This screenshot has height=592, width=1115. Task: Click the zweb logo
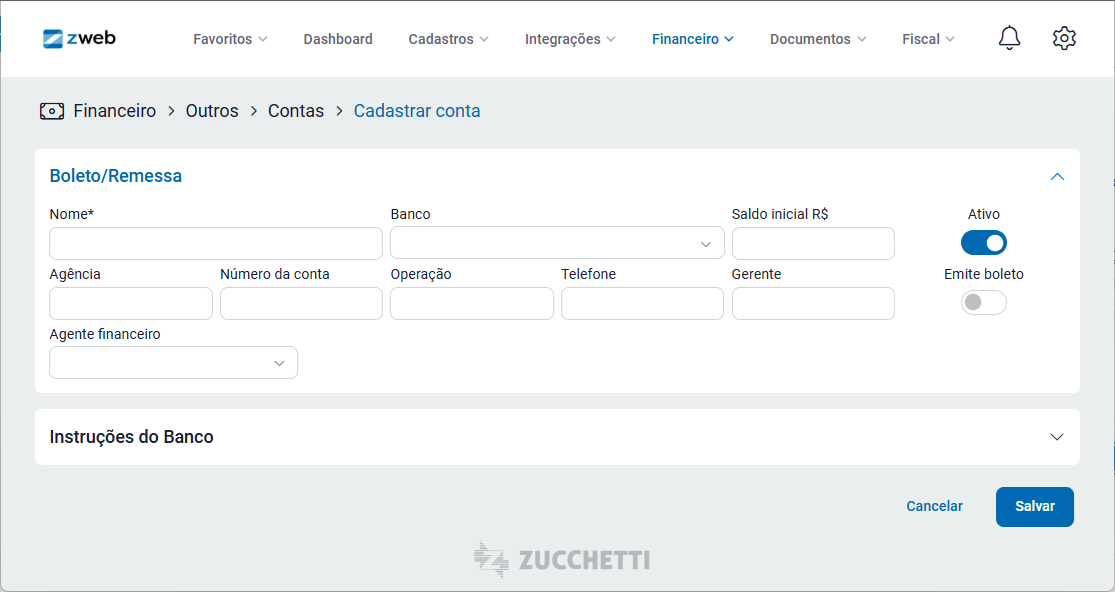[79, 38]
